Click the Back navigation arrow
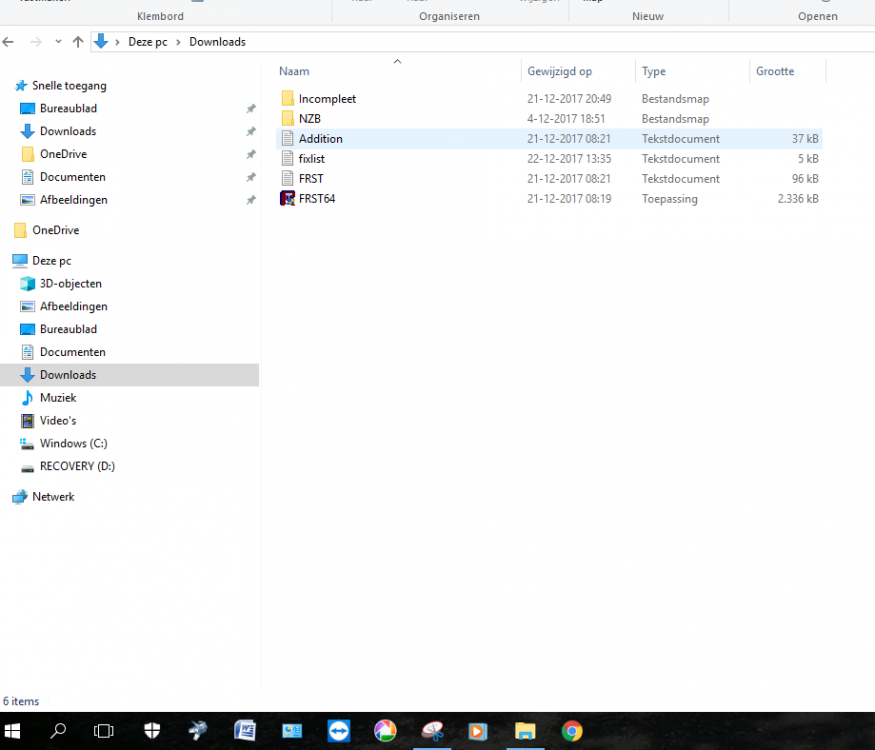The image size is (875, 750). 9,42
